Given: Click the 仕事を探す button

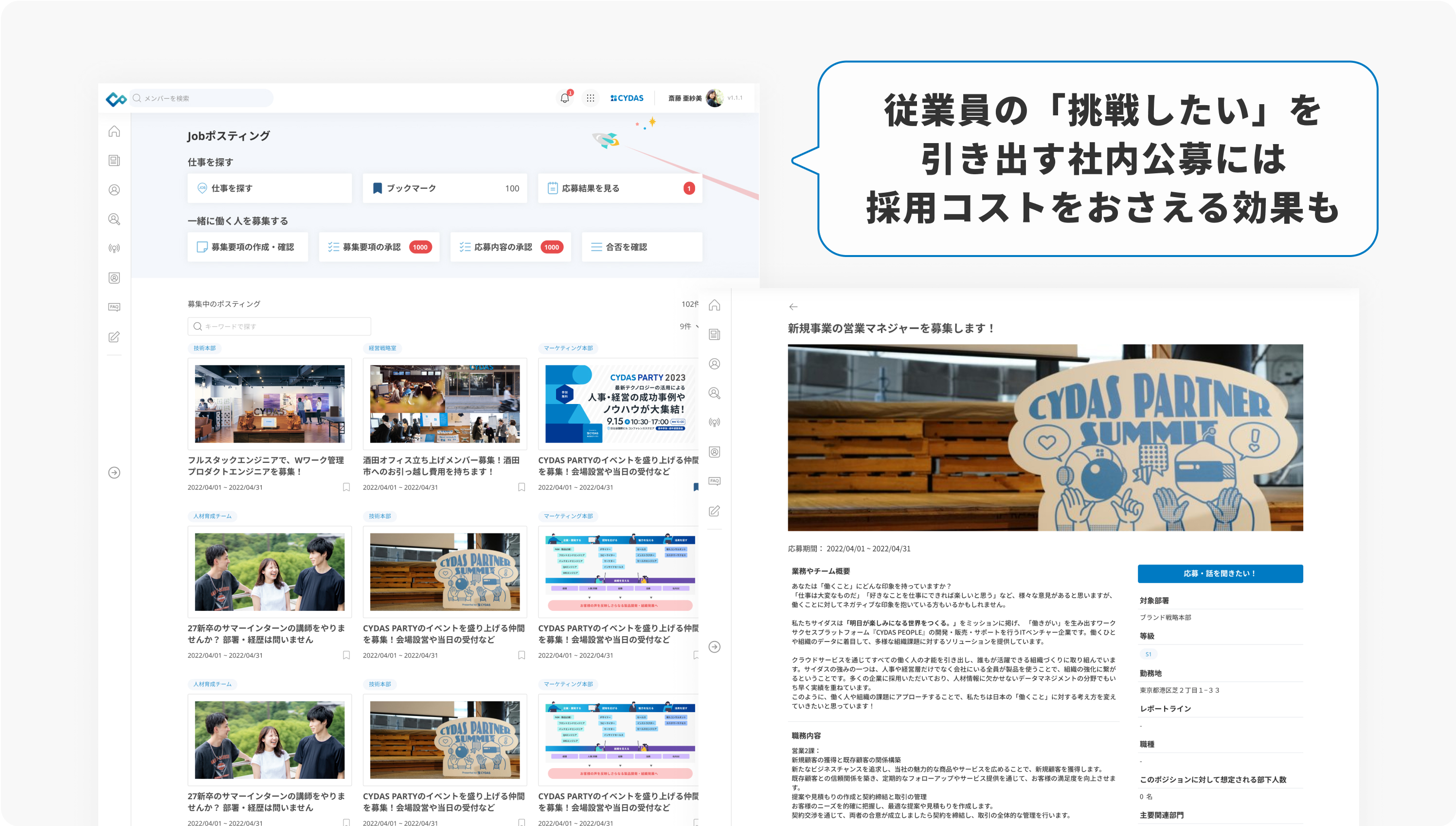Looking at the screenshot, I should coord(270,188).
